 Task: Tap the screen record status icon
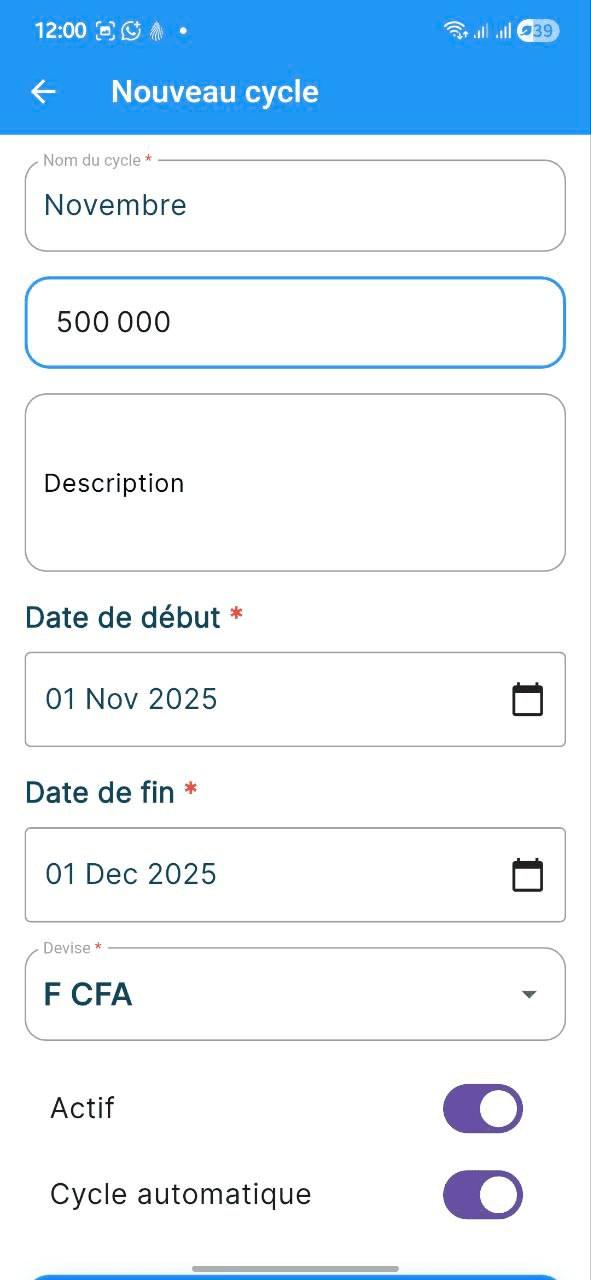[x=104, y=31]
